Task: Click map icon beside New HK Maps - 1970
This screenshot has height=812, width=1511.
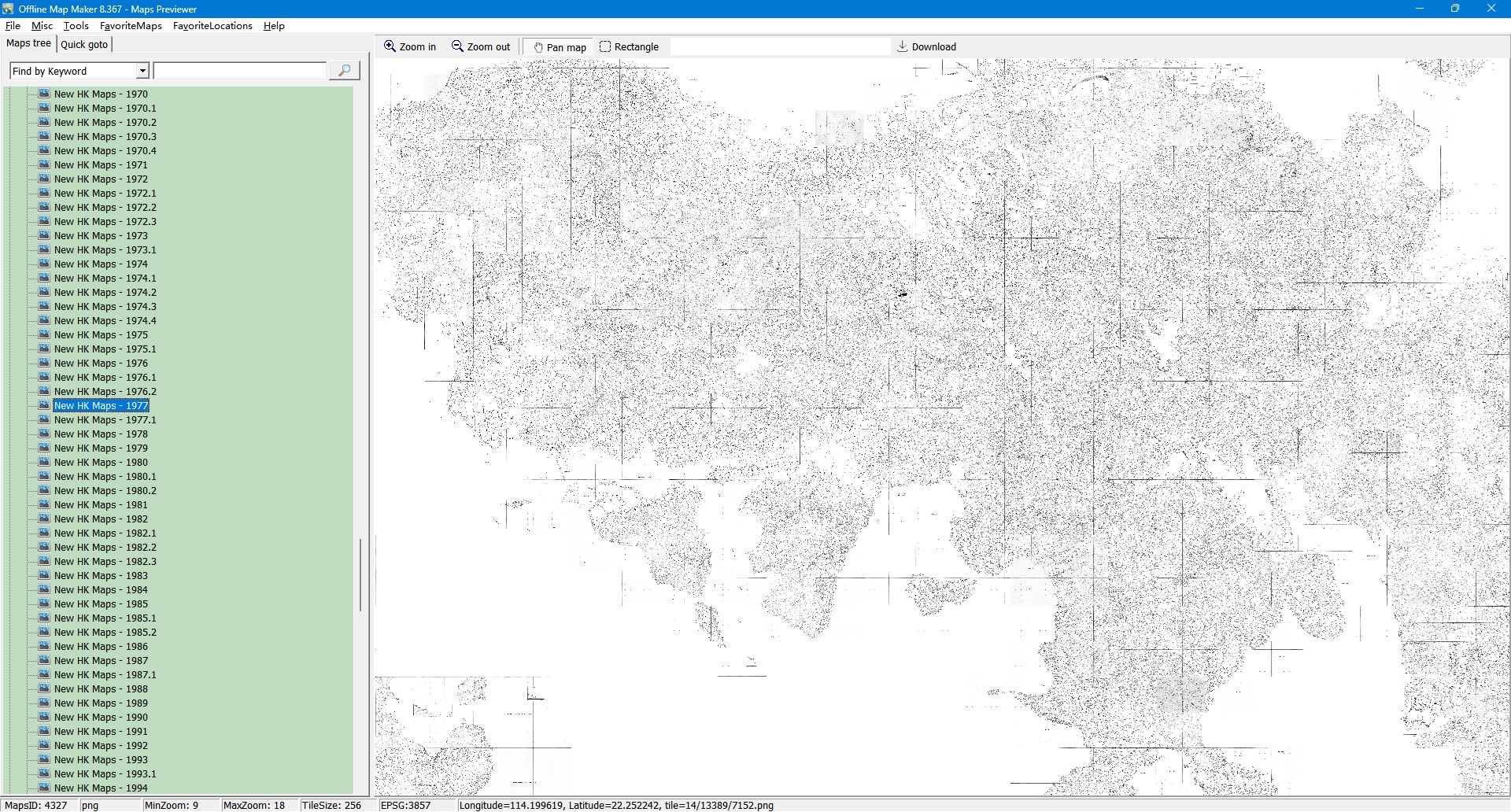Action: [x=44, y=94]
